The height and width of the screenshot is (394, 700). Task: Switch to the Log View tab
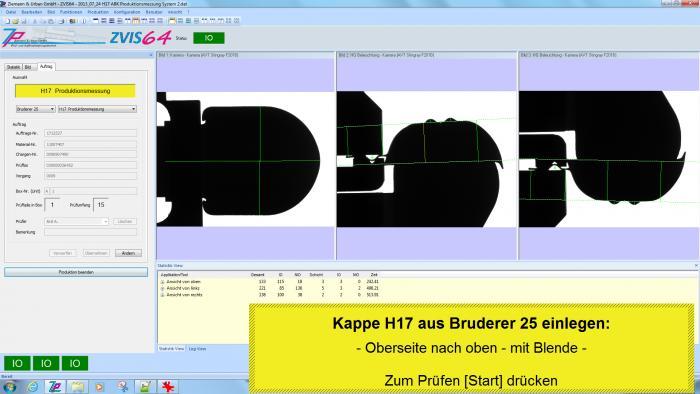pyautogui.click(x=197, y=348)
